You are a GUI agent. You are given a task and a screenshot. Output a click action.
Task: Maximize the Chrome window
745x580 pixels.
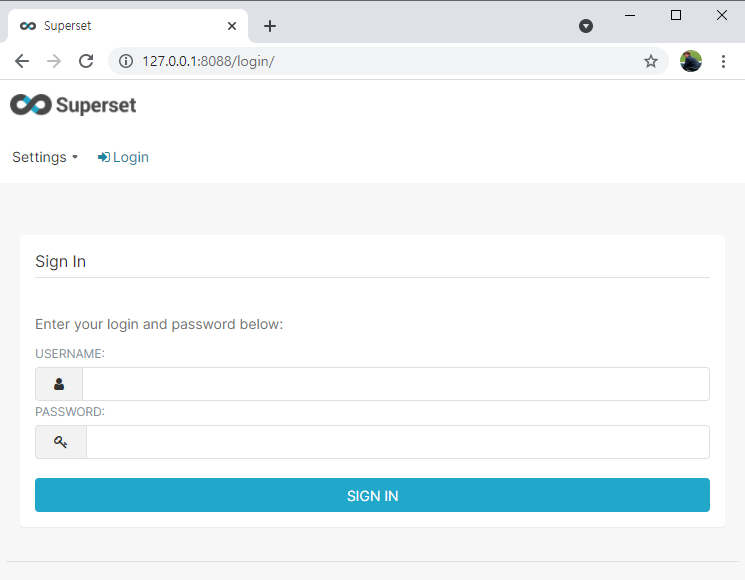[676, 15]
